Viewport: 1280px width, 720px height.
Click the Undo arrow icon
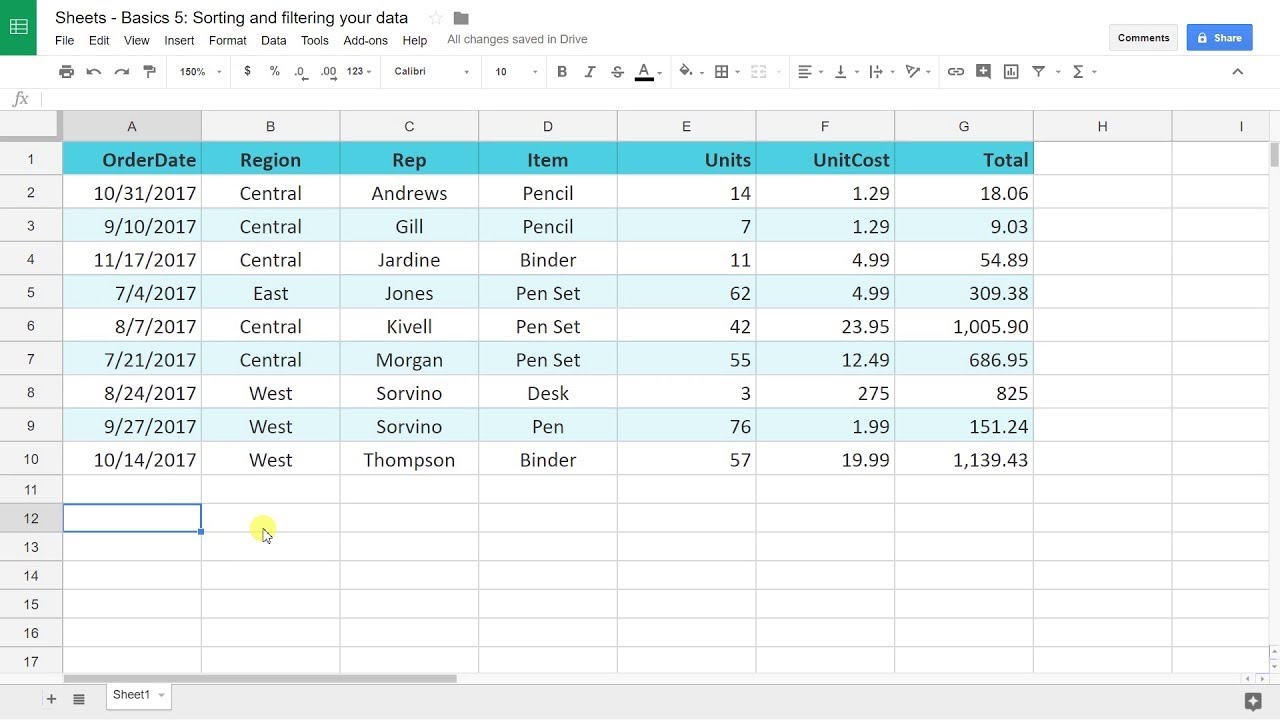point(94,72)
